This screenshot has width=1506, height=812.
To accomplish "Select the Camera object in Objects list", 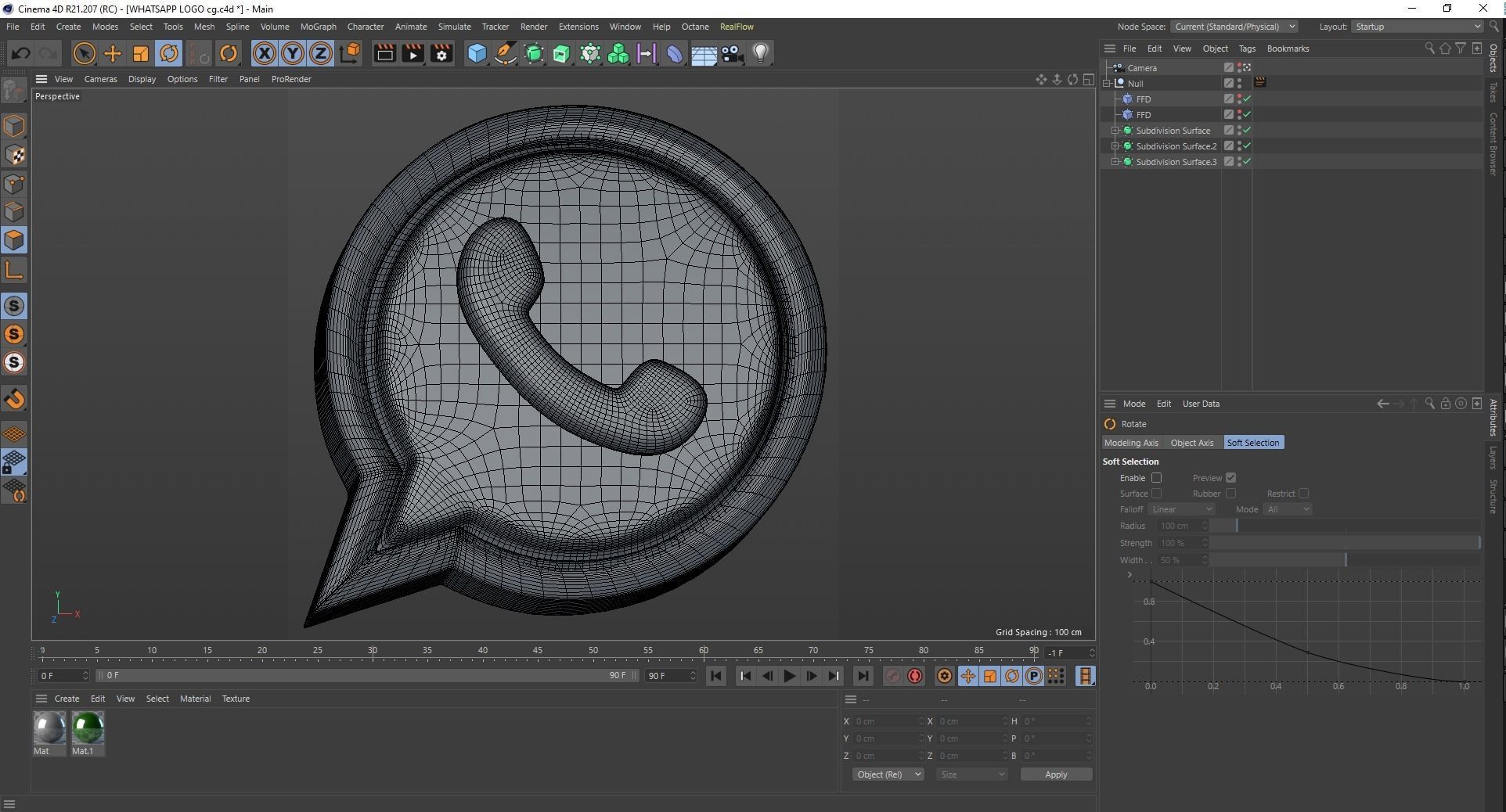I will [1142, 68].
